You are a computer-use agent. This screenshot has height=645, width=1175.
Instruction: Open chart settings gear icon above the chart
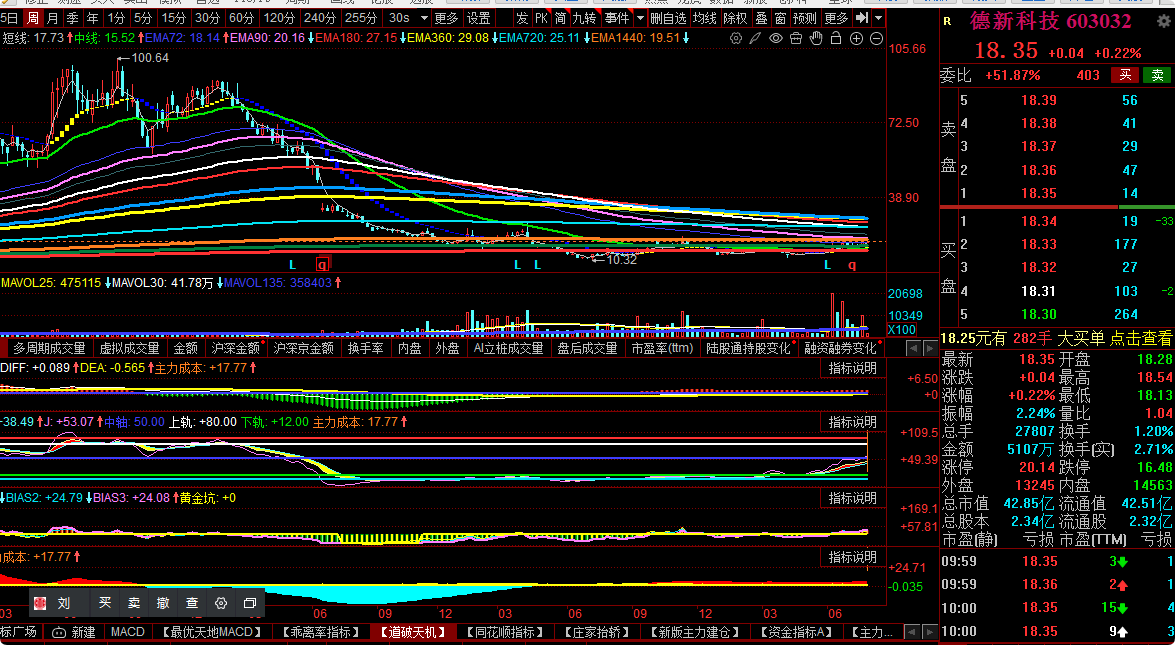point(736,37)
